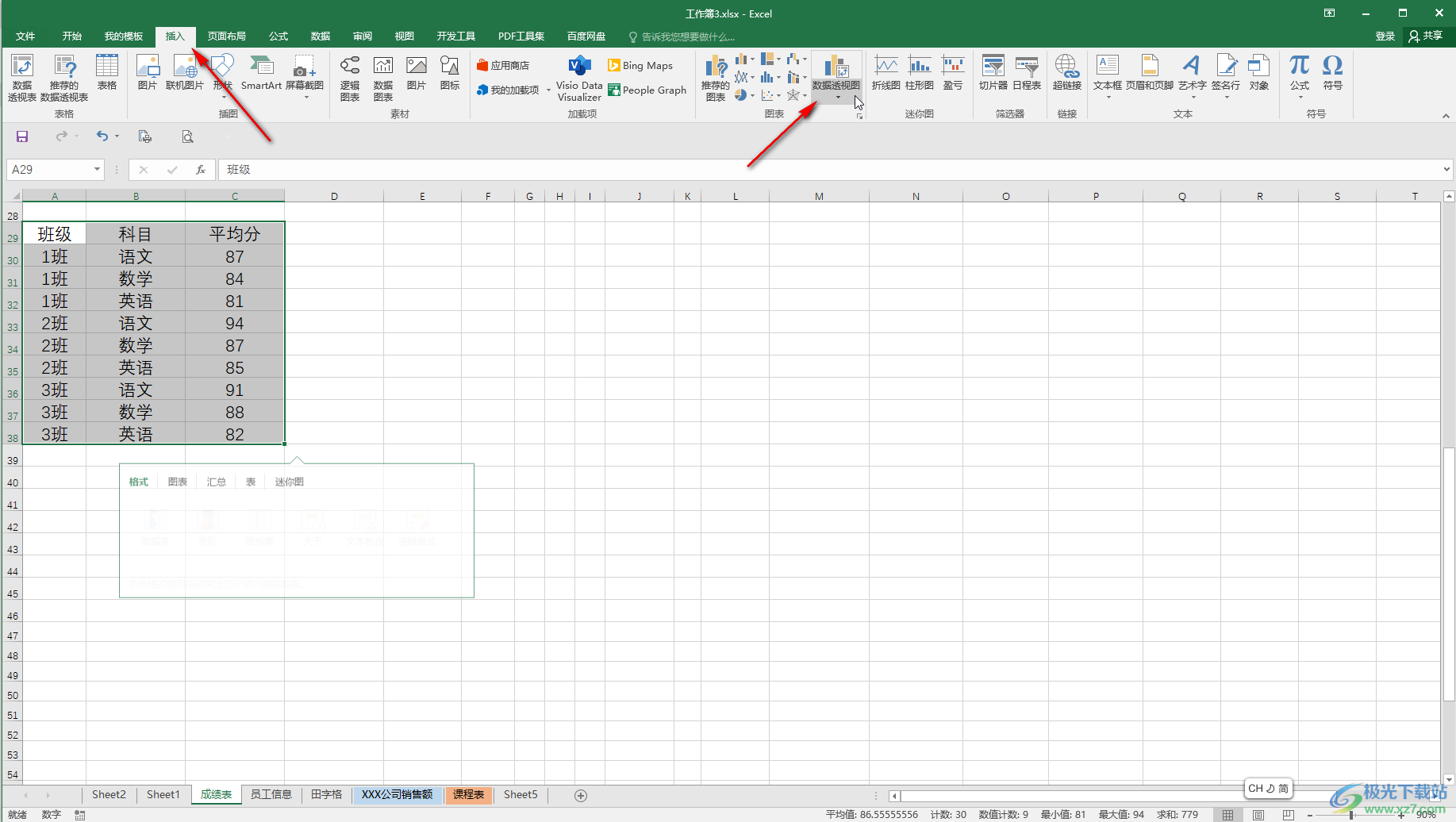Insert a Timeline filter
Image resolution: width=1456 pixels, height=822 pixels.
pos(1027,73)
